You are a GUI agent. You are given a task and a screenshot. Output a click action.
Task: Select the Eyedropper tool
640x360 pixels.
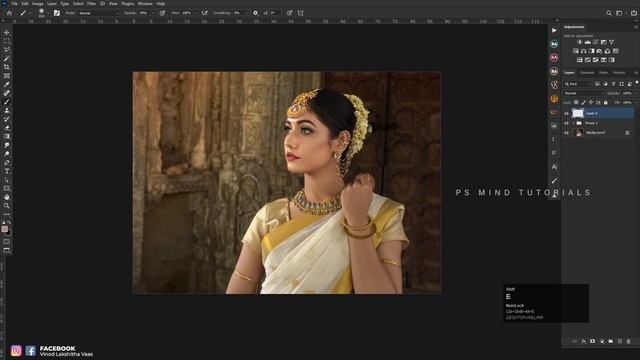(x=7, y=84)
